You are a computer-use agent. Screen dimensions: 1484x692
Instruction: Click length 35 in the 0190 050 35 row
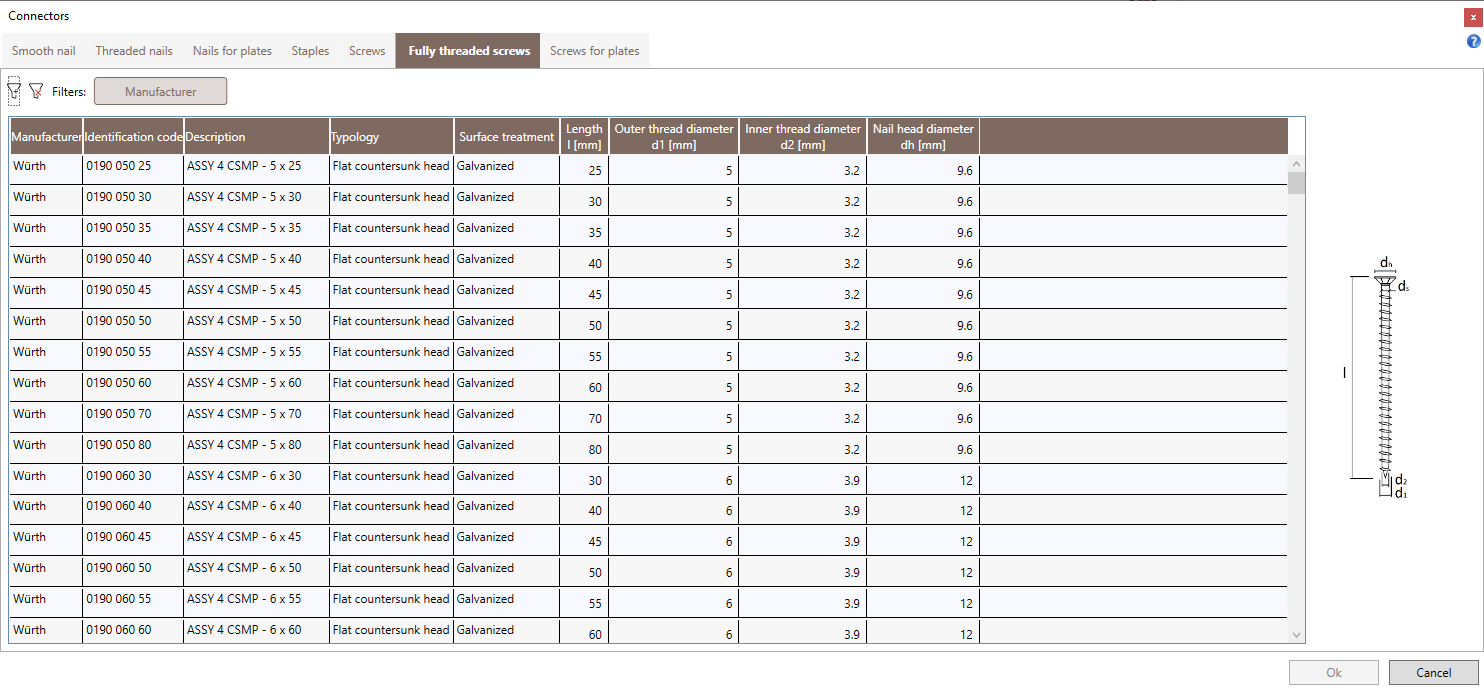[595, 233]
